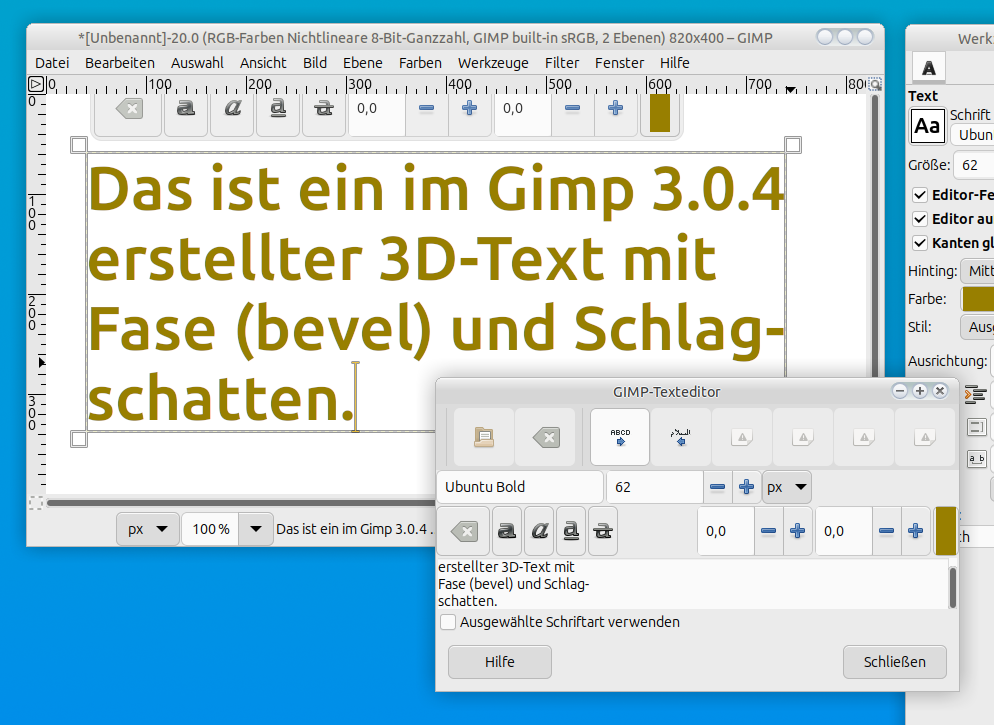Click the 100 % zoom field
994x725 pixels.
point(211,529)
